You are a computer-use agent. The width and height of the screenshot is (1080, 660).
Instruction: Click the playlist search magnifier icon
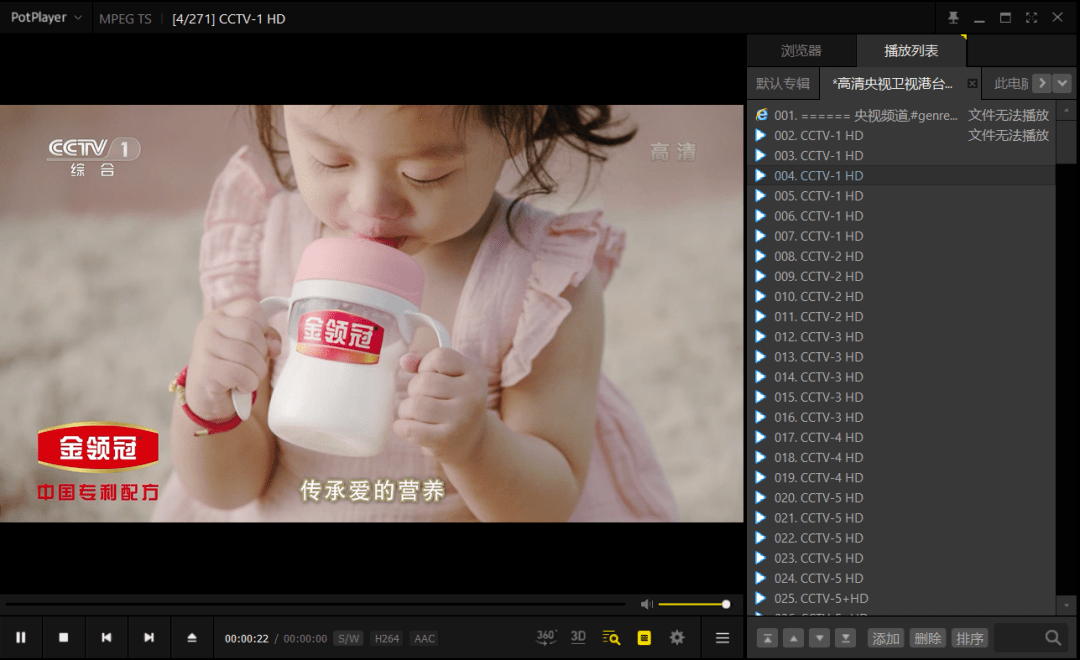tap(1052, 638)
